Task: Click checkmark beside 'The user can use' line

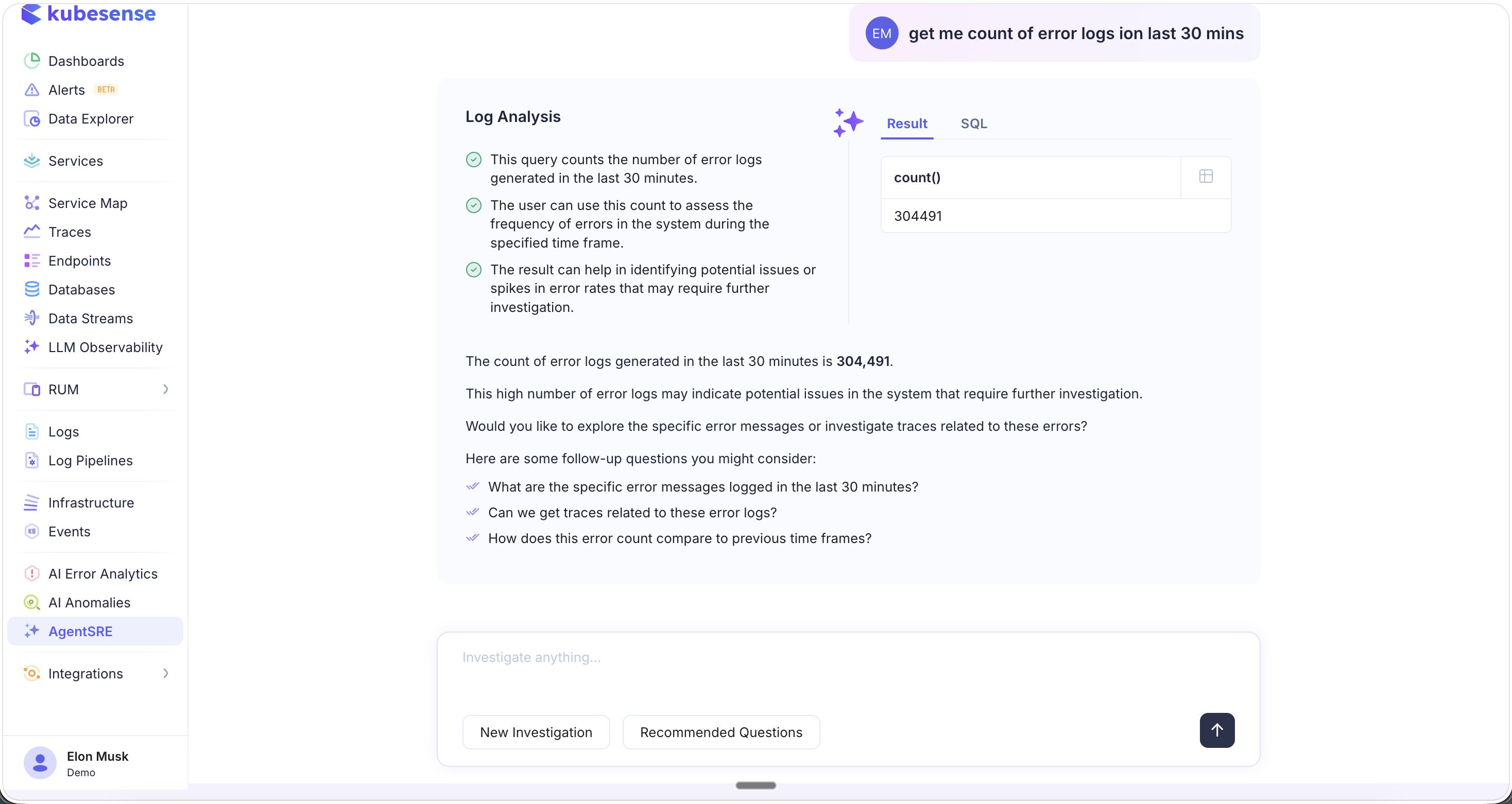Action: click(x=474, y=205)
